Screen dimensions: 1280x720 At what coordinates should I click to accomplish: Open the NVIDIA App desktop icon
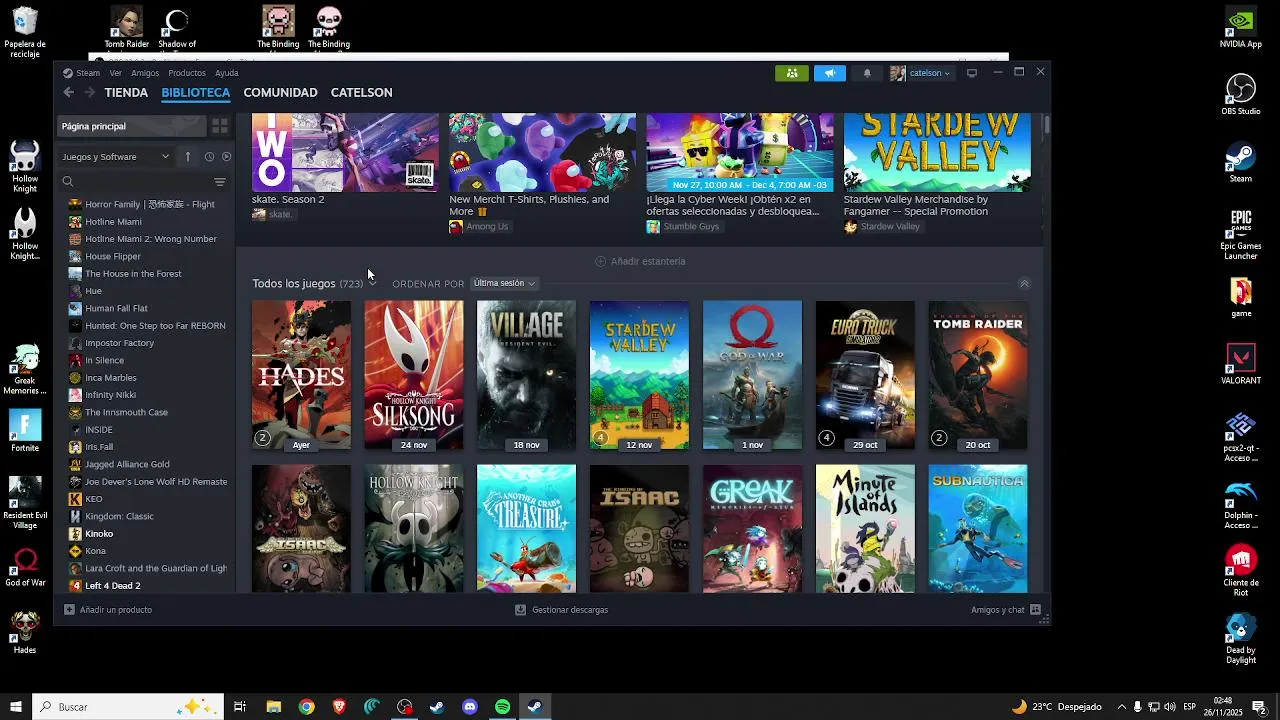click(1240, 28)
